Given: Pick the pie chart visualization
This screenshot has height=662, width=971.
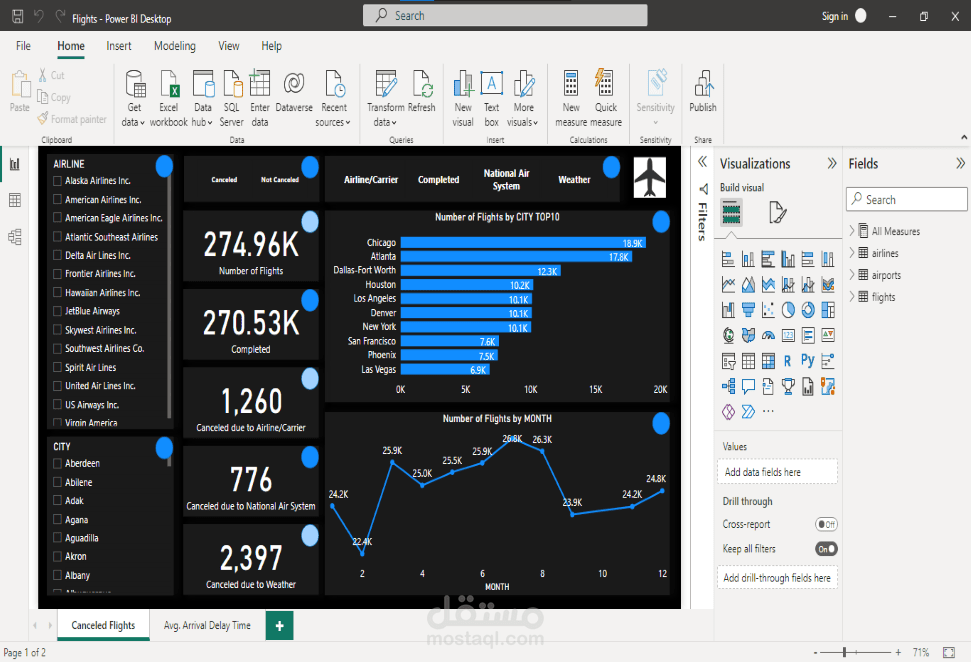Looking at the screenshot, I should [788, 309].
